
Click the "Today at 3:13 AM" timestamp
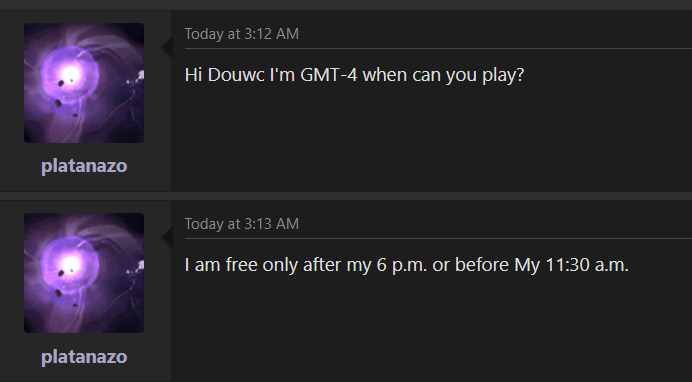(242, 224)
